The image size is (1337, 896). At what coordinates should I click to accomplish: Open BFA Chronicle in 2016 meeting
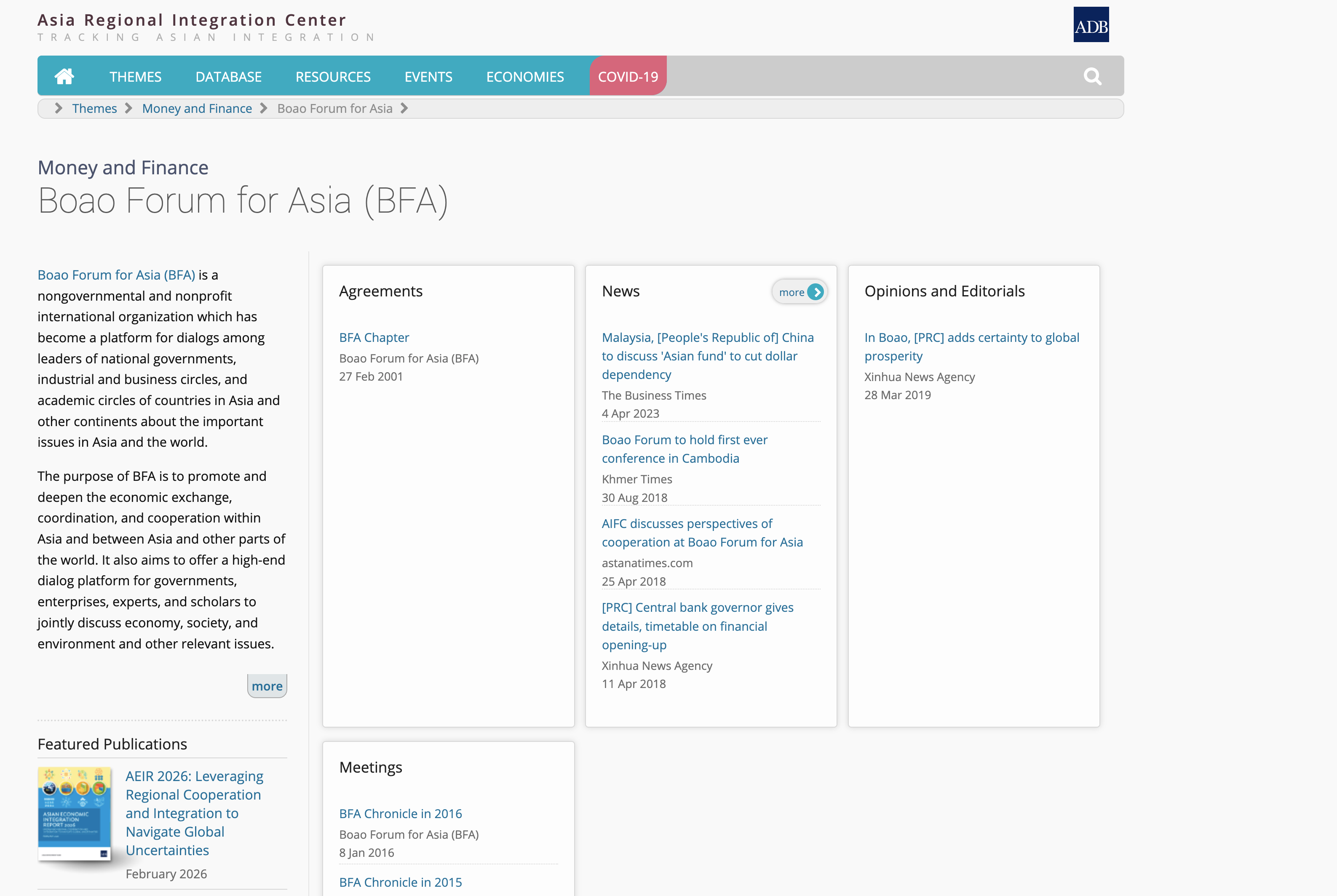click(401, 814)
